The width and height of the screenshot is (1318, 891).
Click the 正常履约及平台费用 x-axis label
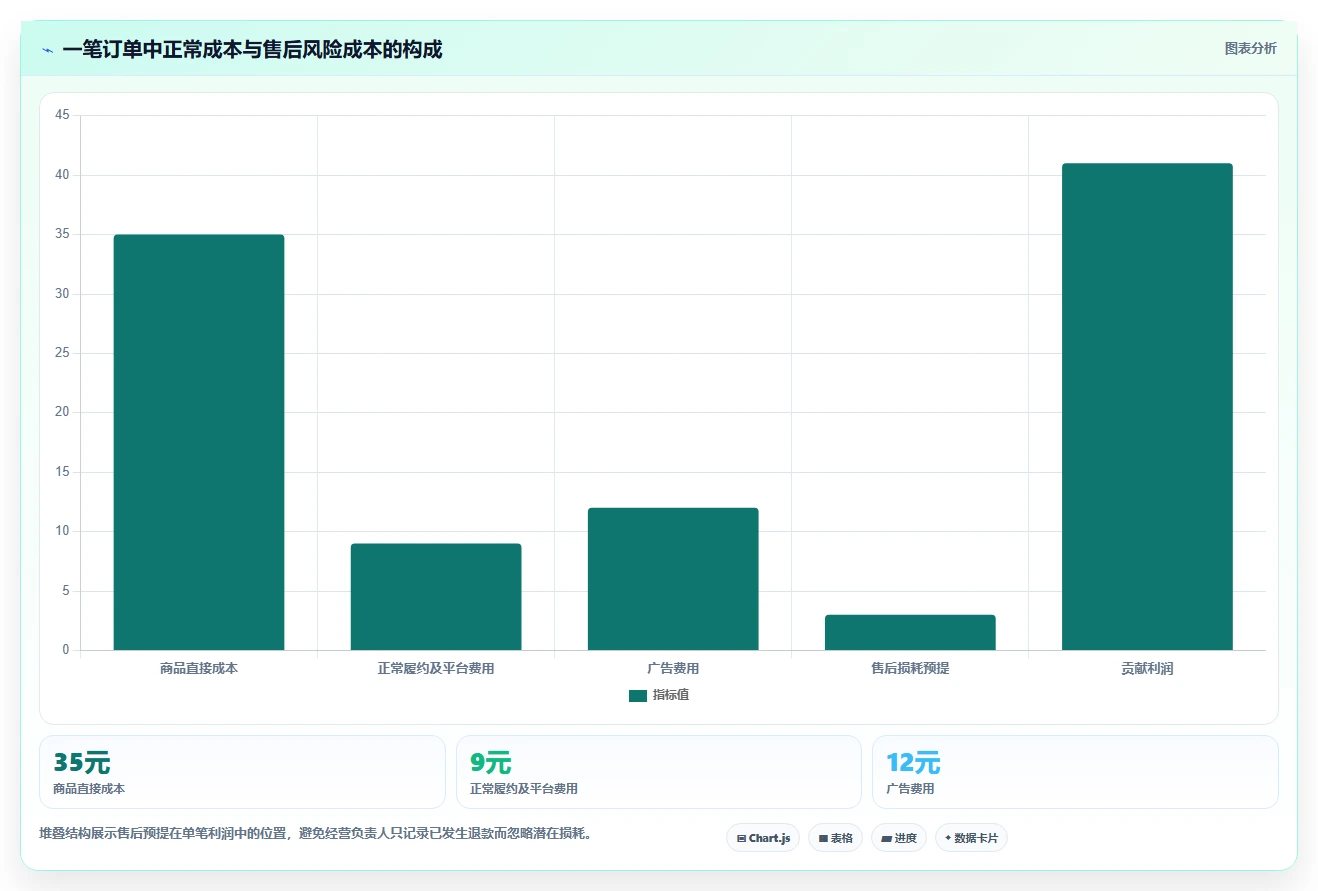point(436,668)
